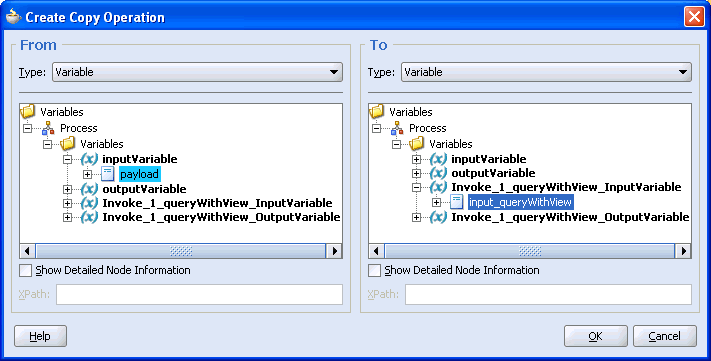Open the To Type dropdown

click(546, 72)
